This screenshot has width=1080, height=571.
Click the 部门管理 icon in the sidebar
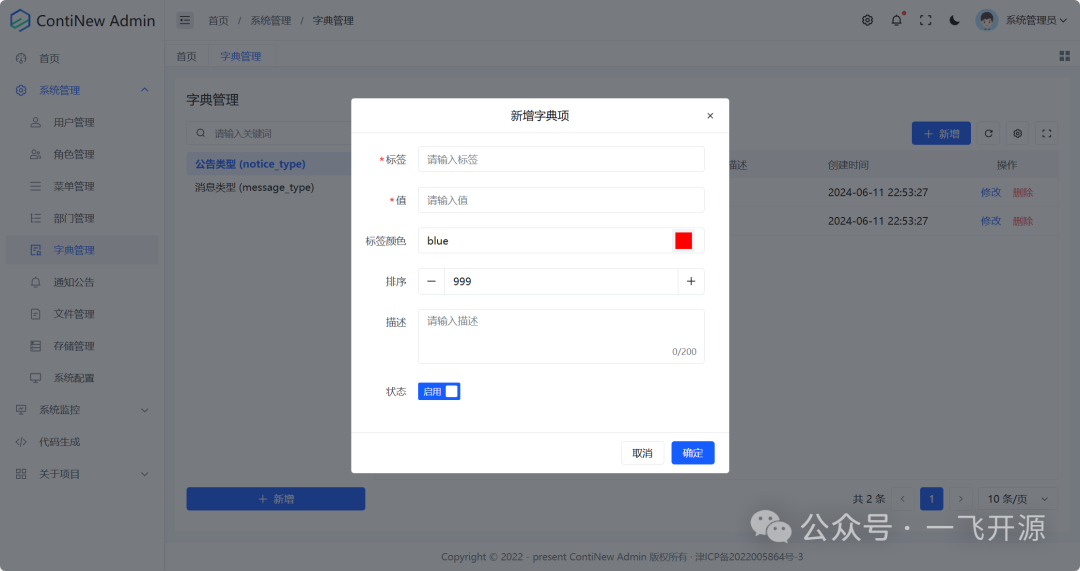pos(35,218)
